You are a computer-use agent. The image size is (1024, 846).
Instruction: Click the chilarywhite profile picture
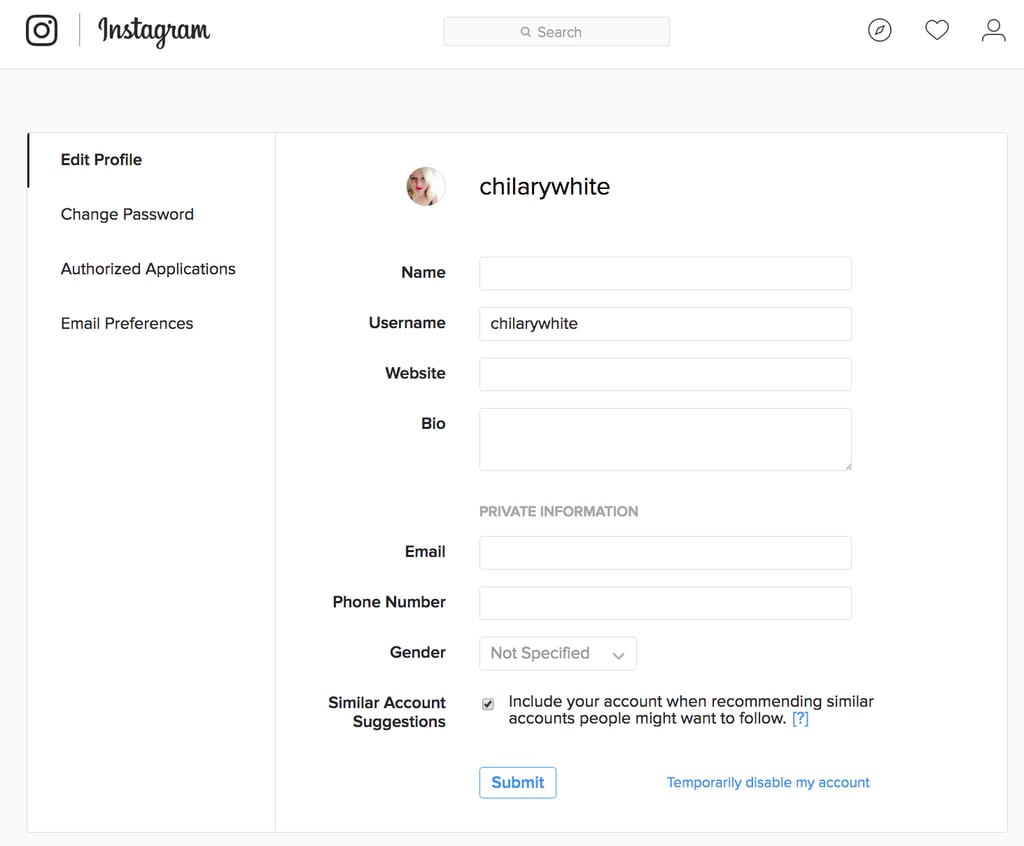(426, 186)
